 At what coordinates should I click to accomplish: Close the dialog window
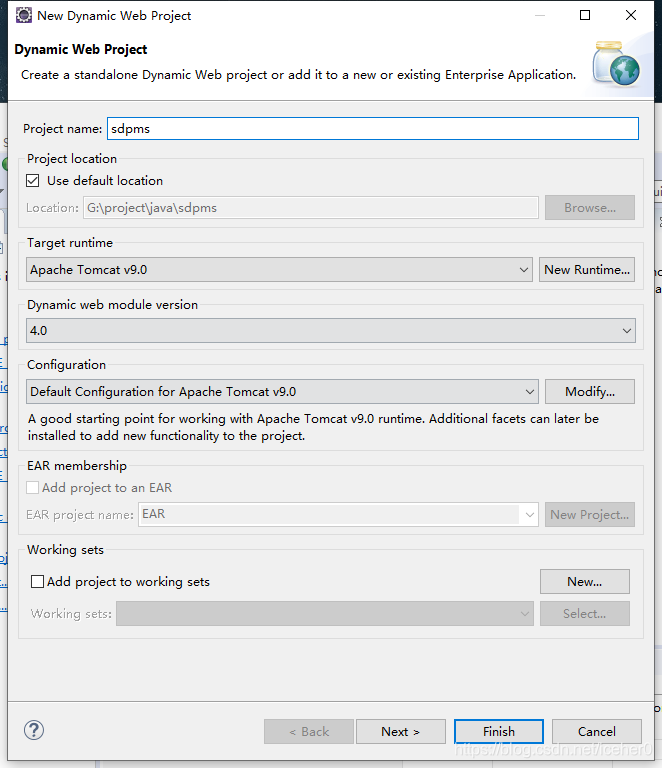pyautogui.click(x=631, y=15)
